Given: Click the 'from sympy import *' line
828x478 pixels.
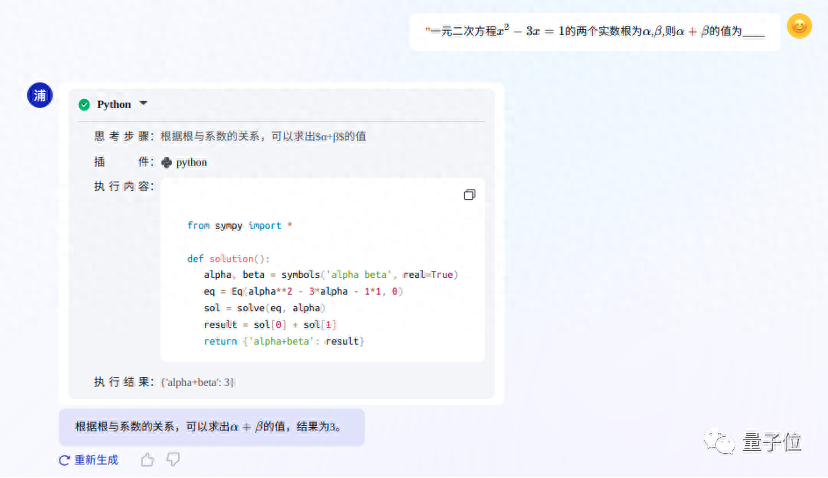Looking at the screenshot, I should tap(239, 226).
